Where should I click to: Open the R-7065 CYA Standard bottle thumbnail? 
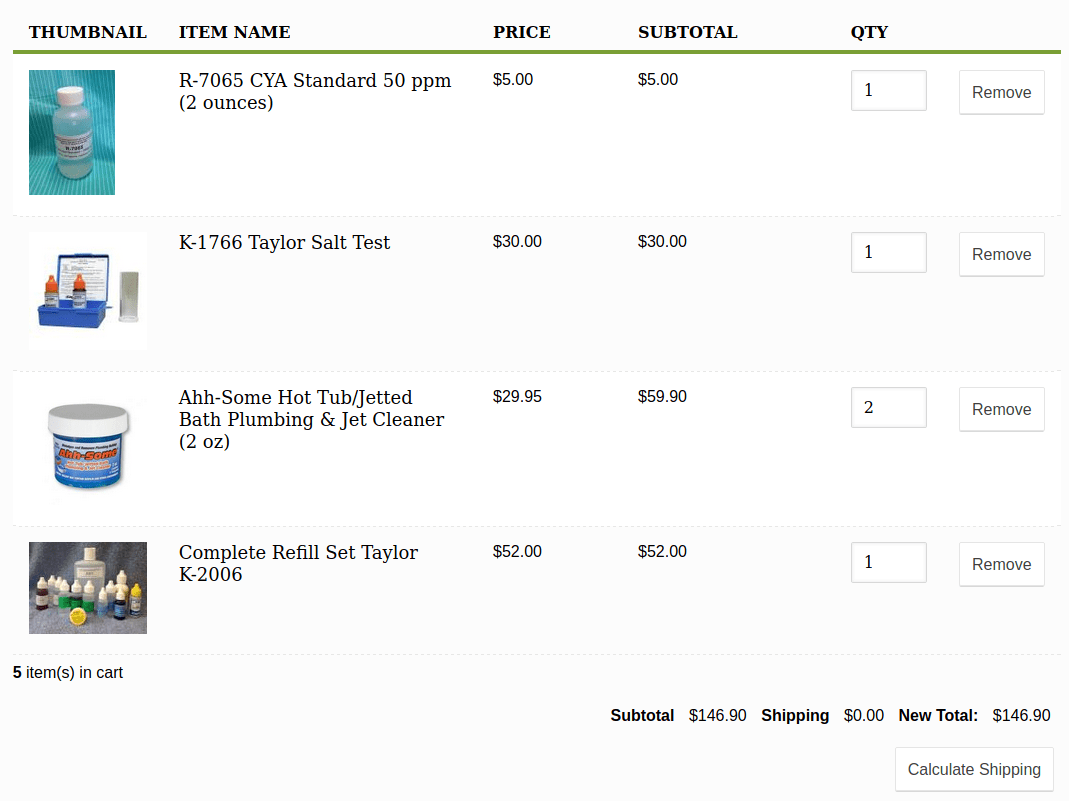(72, 132)
